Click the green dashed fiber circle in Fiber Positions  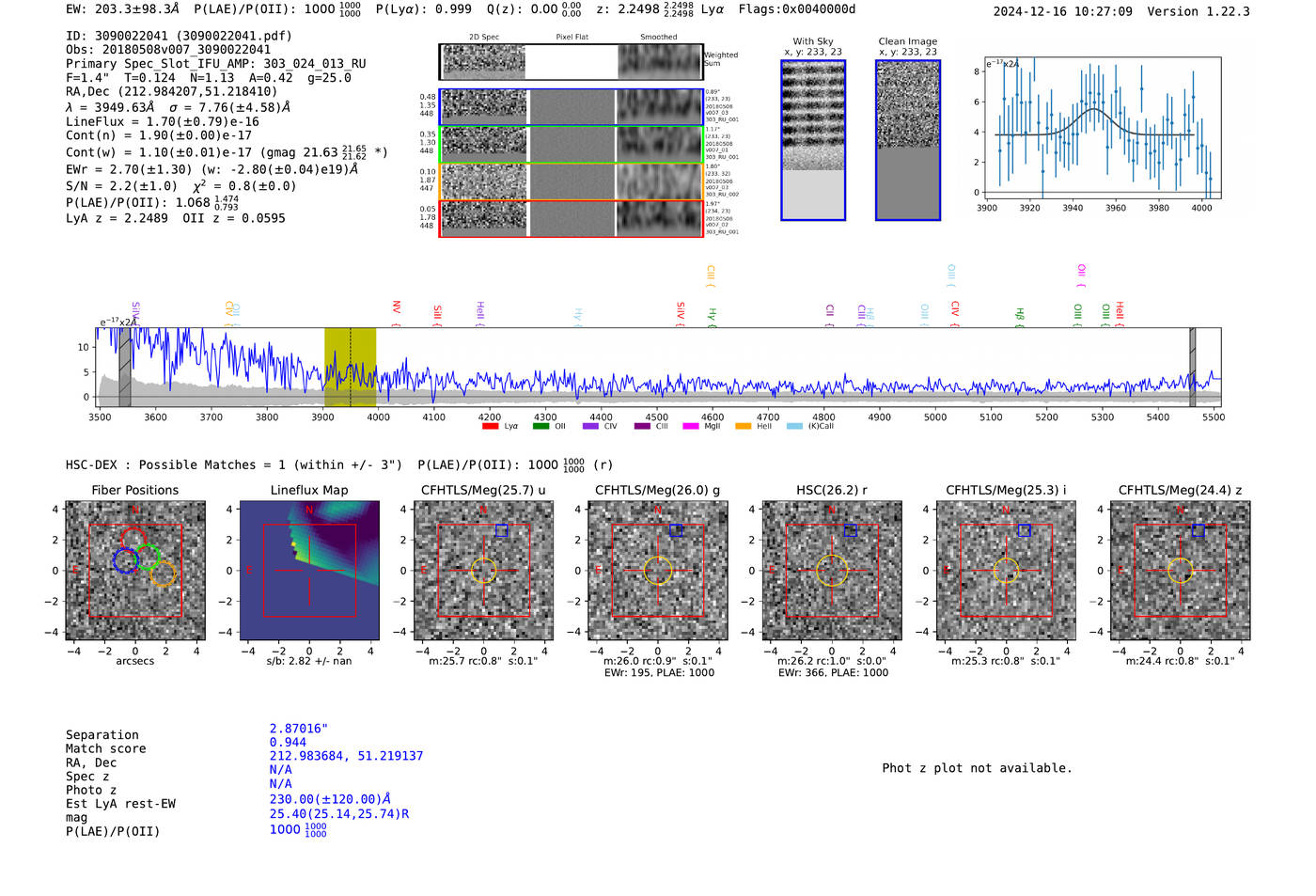coord(148,557)
